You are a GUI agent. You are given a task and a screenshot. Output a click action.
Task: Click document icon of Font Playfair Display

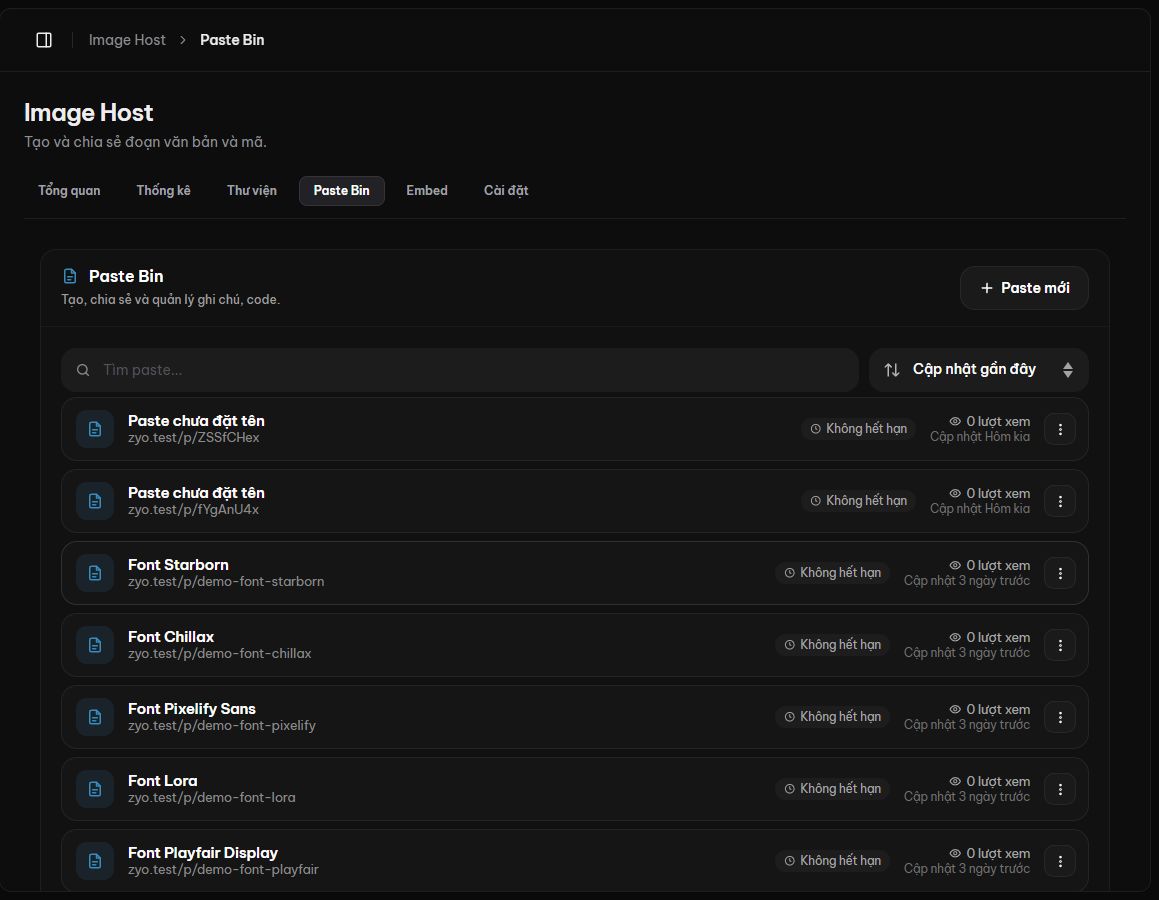pyautogui.click(x=95, y=861)
